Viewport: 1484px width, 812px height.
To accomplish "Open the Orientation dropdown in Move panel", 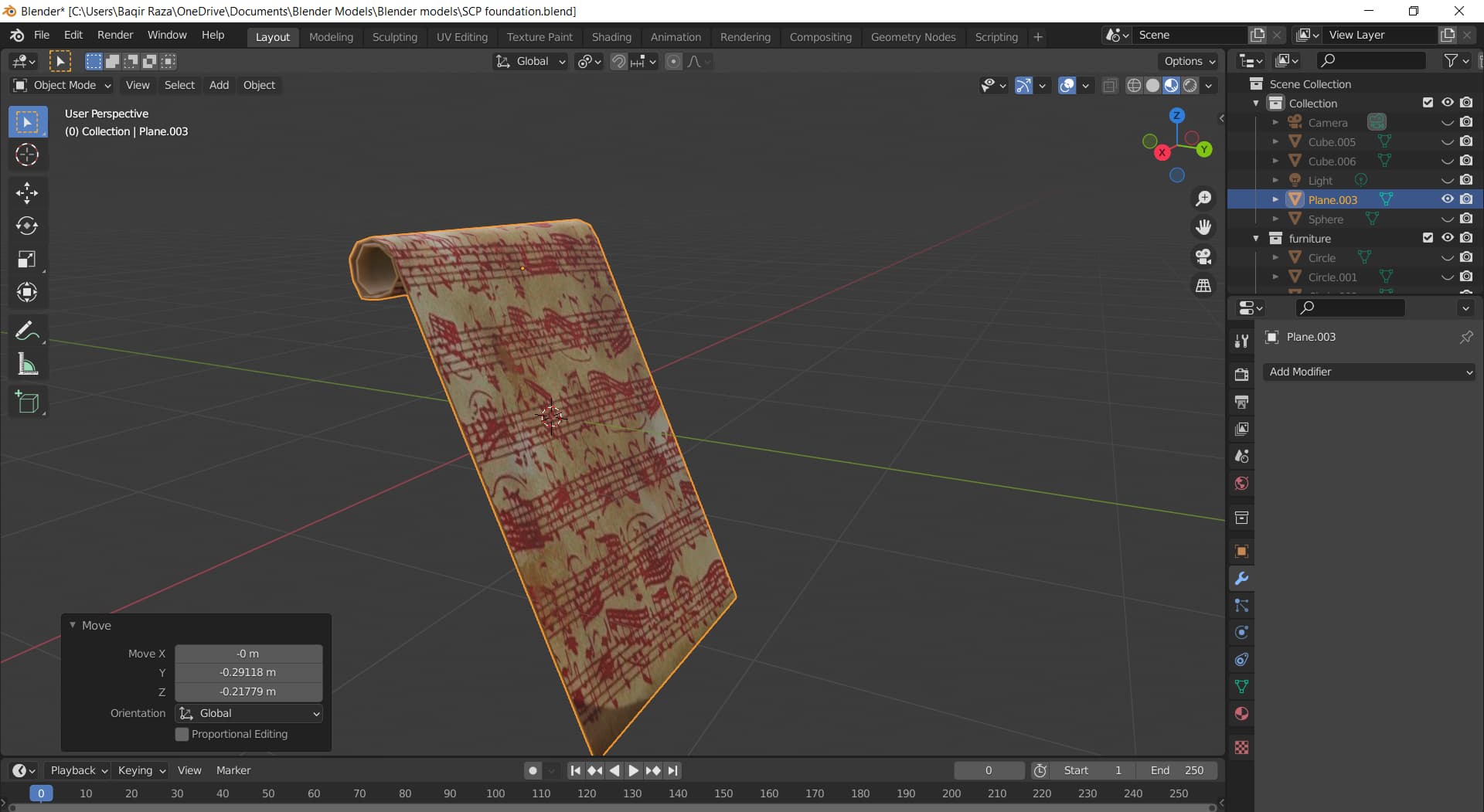I will [247, 713].
